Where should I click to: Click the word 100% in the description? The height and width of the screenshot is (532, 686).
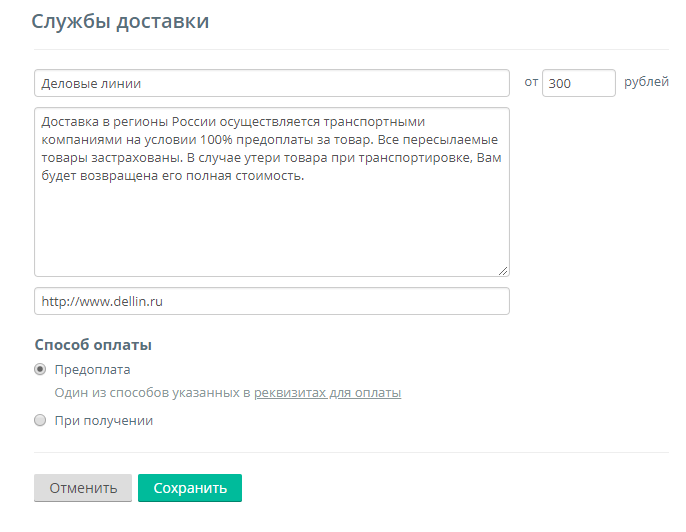(216, 140)
